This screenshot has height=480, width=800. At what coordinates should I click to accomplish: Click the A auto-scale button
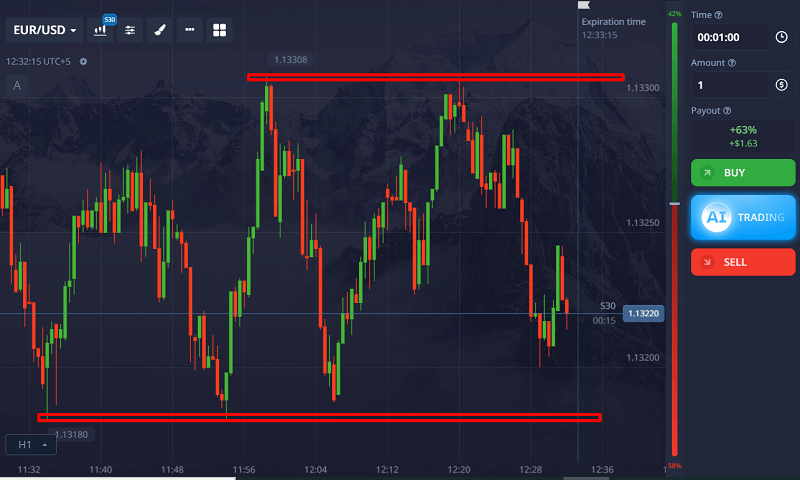click(17, 85)
